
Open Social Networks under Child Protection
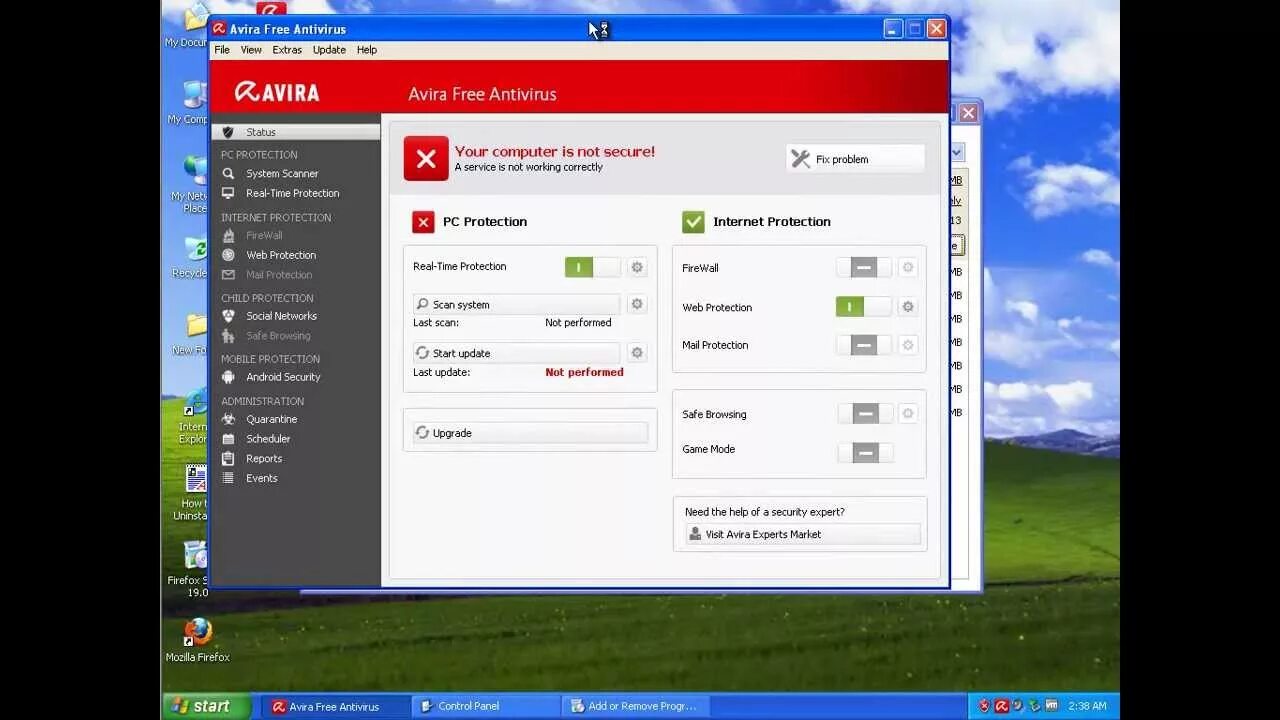pos(281,316)
